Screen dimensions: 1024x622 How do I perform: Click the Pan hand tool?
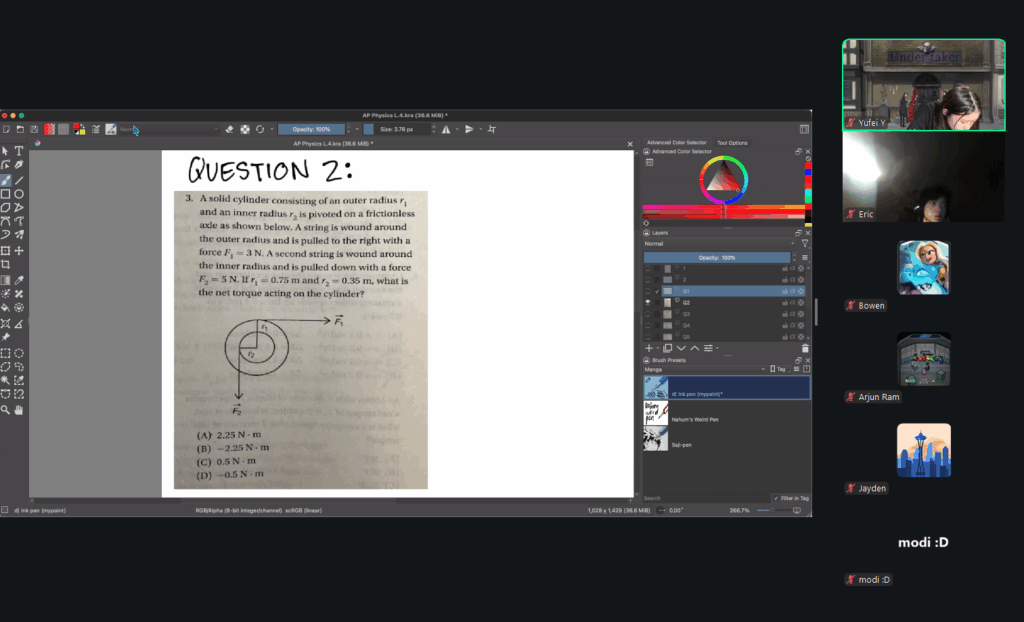point(19,410)
